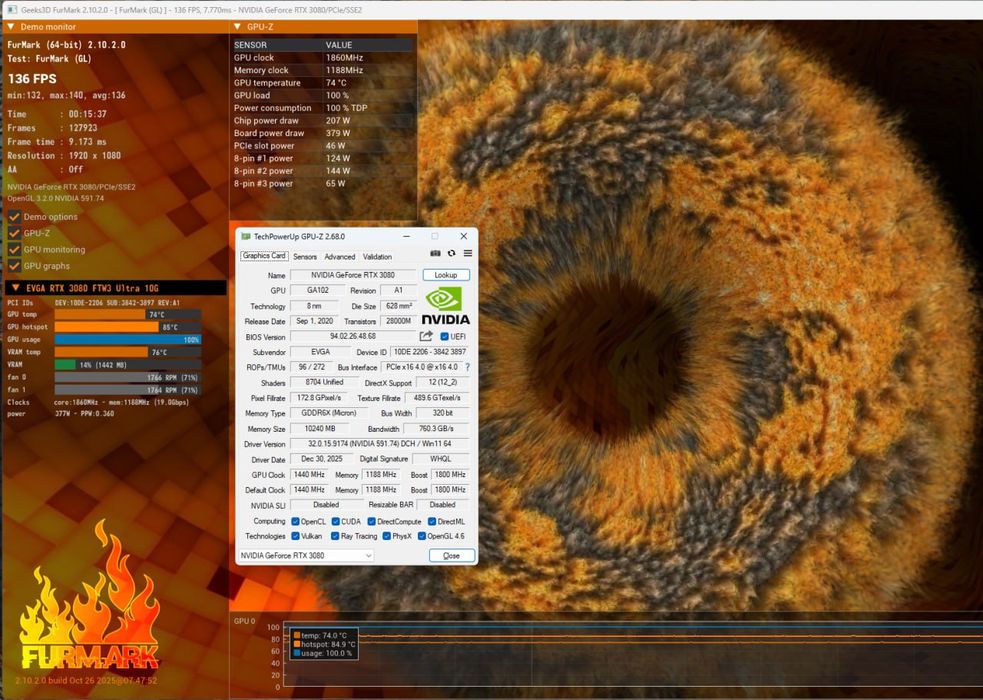Viewport: 983px width, 700px height.
Task: Click the VRAM 14% (1442 MB) bar
Action: click(x=128, y=365)
